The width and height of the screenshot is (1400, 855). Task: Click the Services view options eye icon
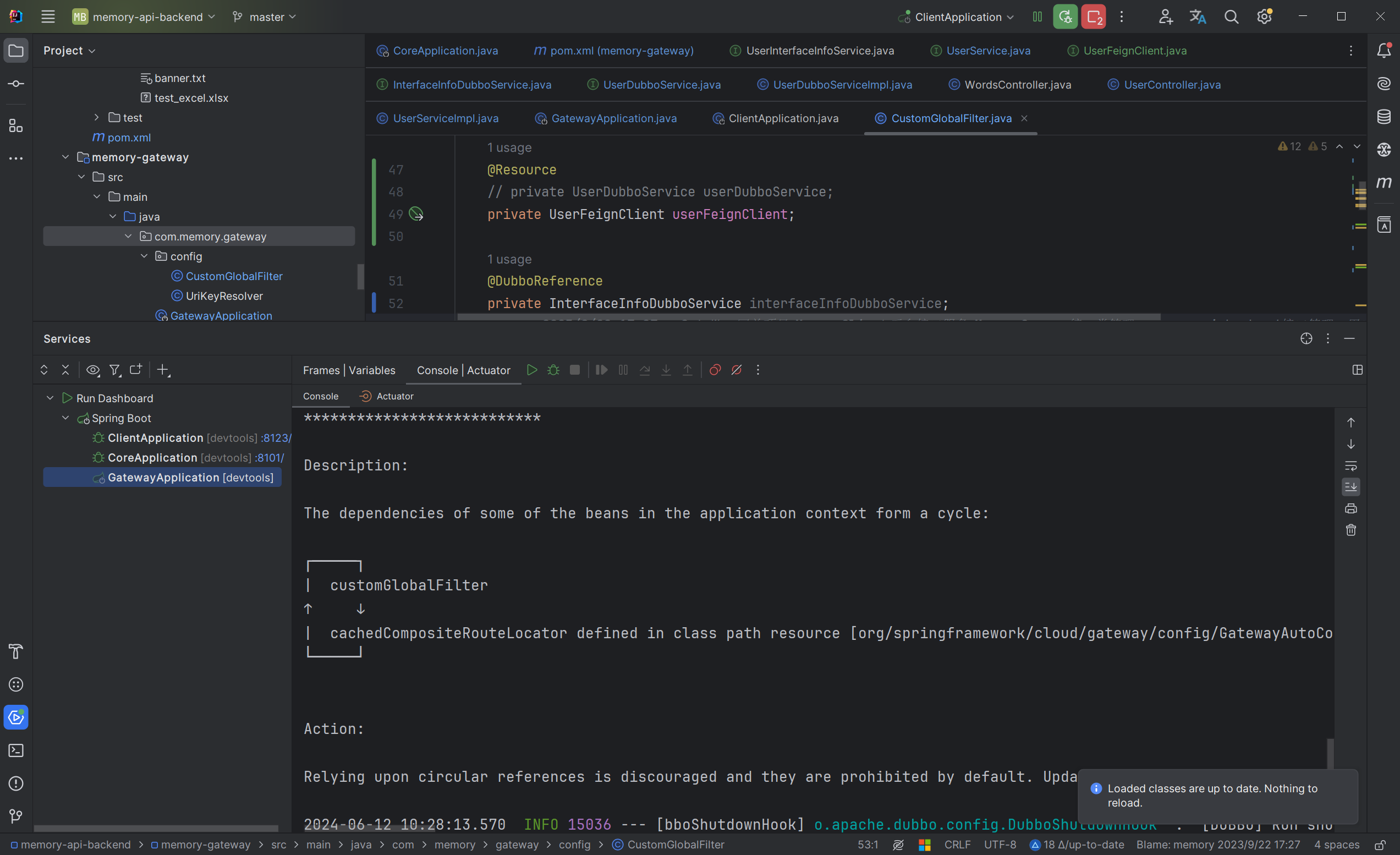[92, 370]
